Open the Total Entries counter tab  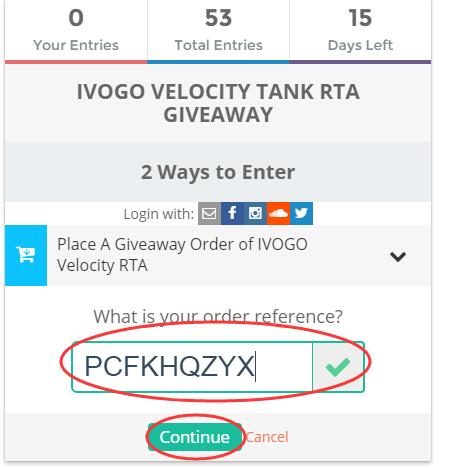(218, 31)
